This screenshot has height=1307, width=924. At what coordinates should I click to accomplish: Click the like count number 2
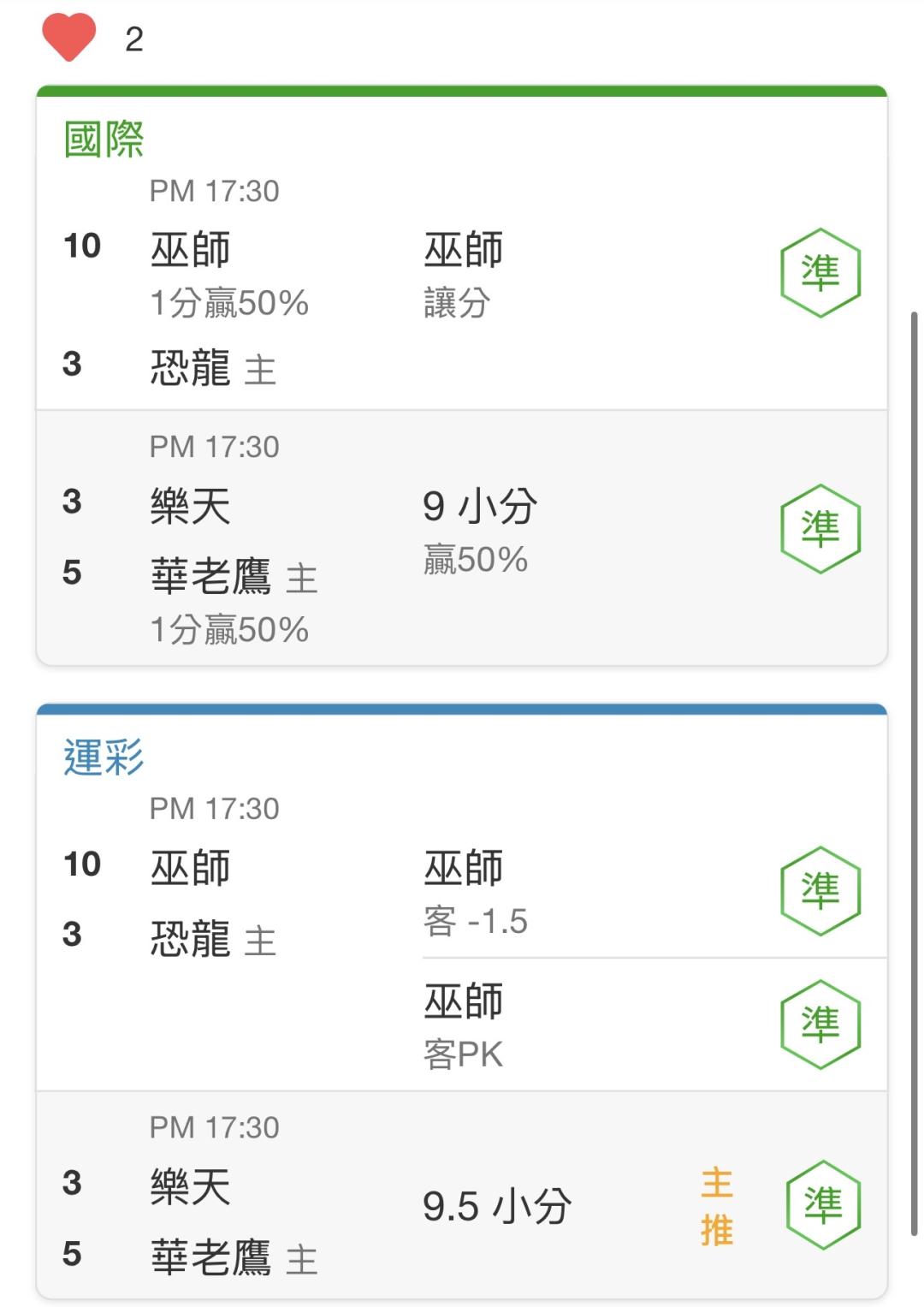(134, 39)
